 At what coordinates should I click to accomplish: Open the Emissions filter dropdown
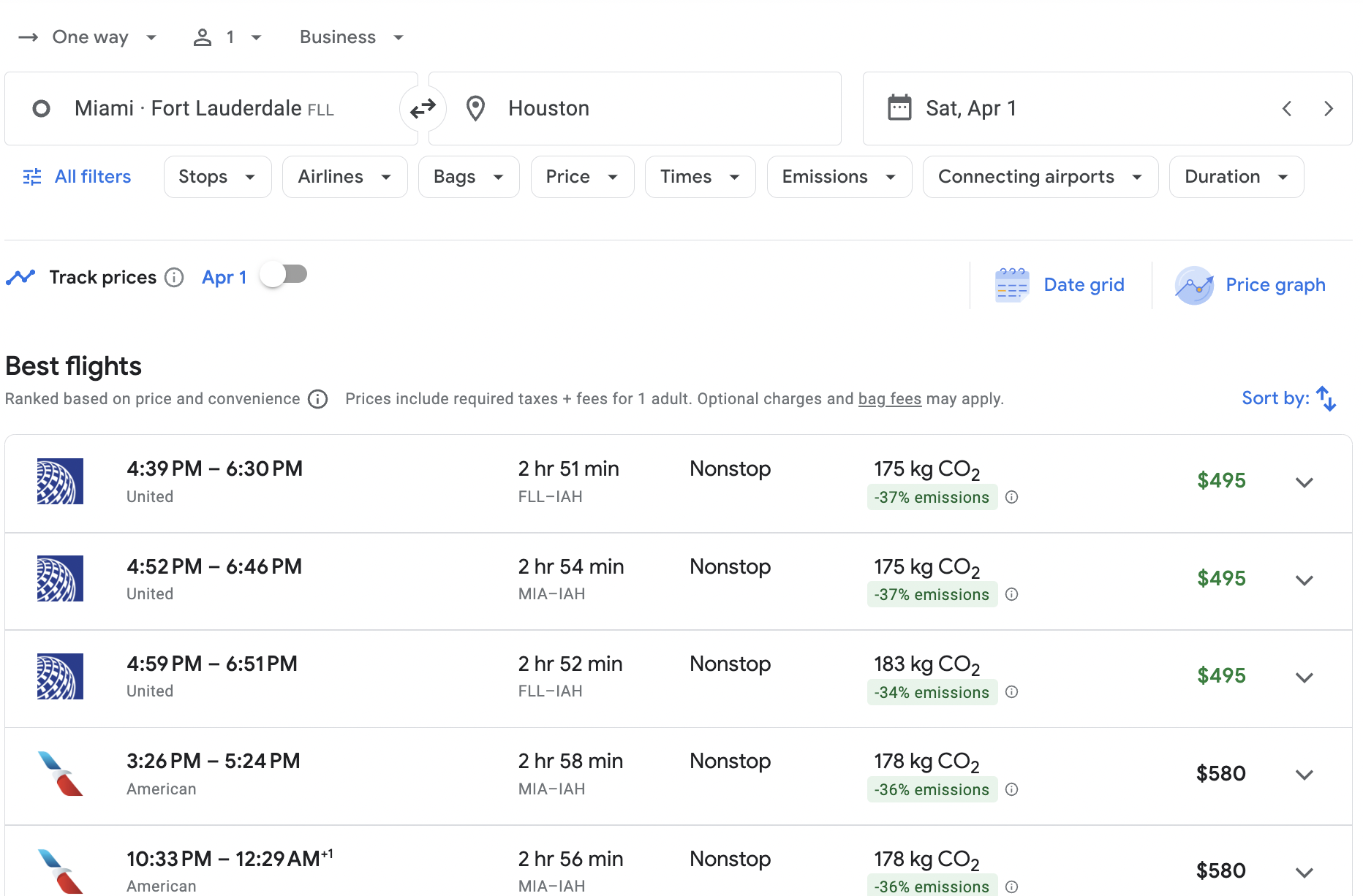839,177
